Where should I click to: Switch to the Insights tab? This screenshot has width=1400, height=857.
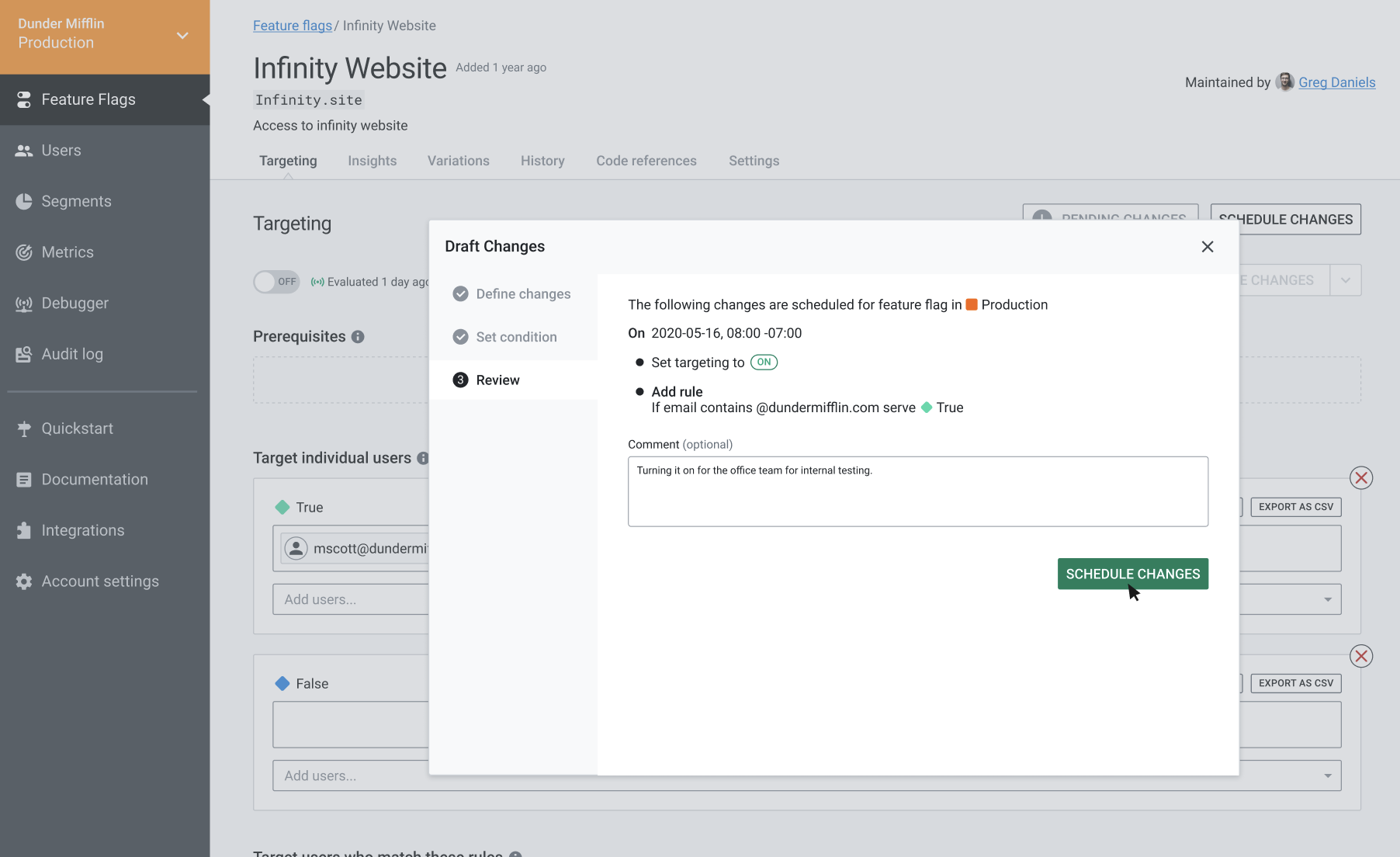373,161
